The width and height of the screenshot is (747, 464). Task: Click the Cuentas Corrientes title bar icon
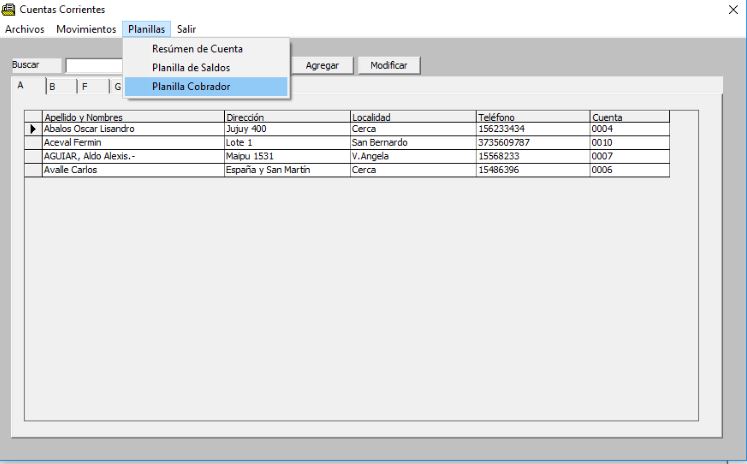point(9,9)
